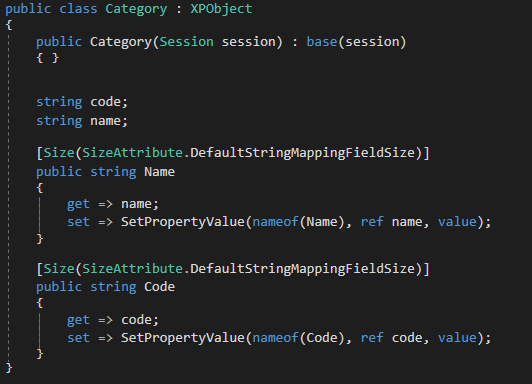Click SetPropertyValue in the Code setter
532x384 pixels.
(x=183, y=338)
